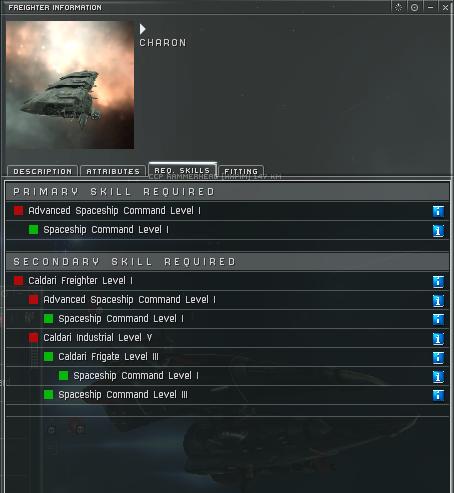Click red status square for Caldari Freighter
Viewport: 454px width, 493px height.
click(19, 281)
